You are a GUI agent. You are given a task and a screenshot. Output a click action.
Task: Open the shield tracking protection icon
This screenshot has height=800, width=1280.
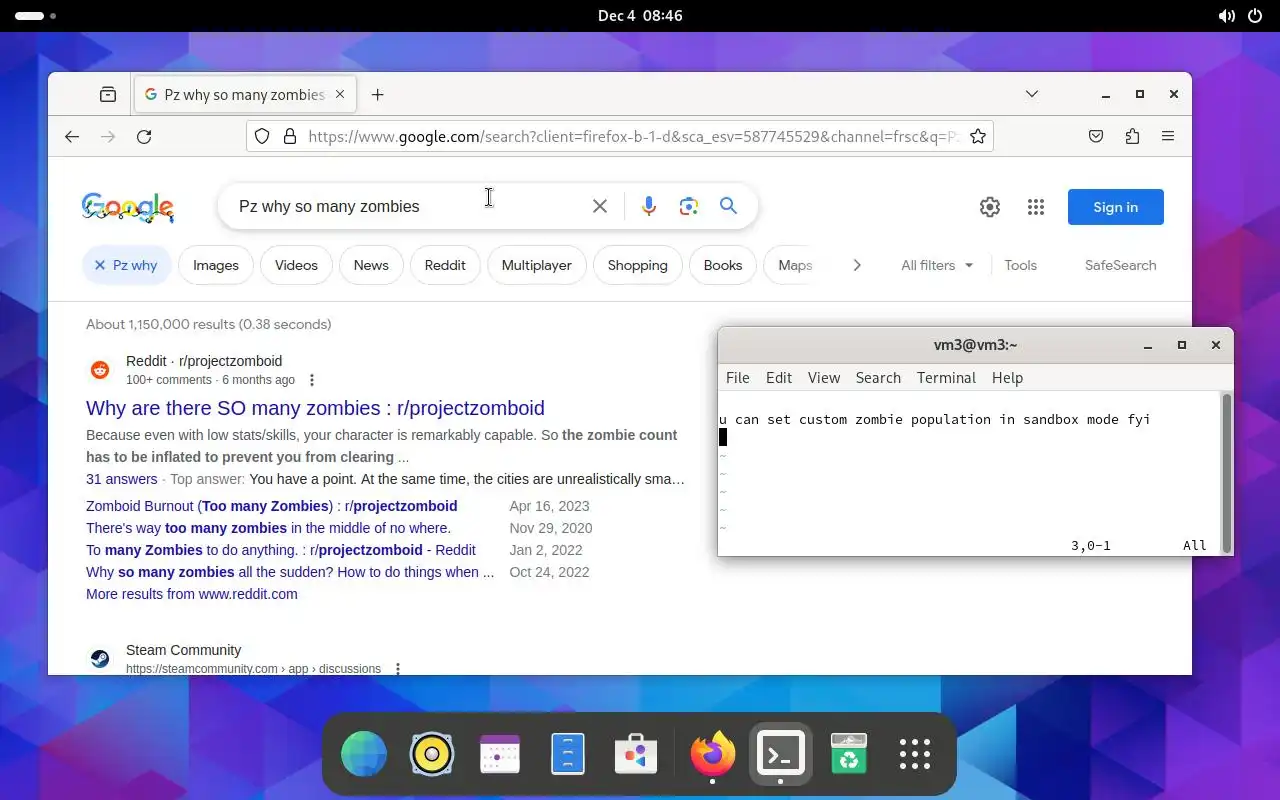point(262,137)
